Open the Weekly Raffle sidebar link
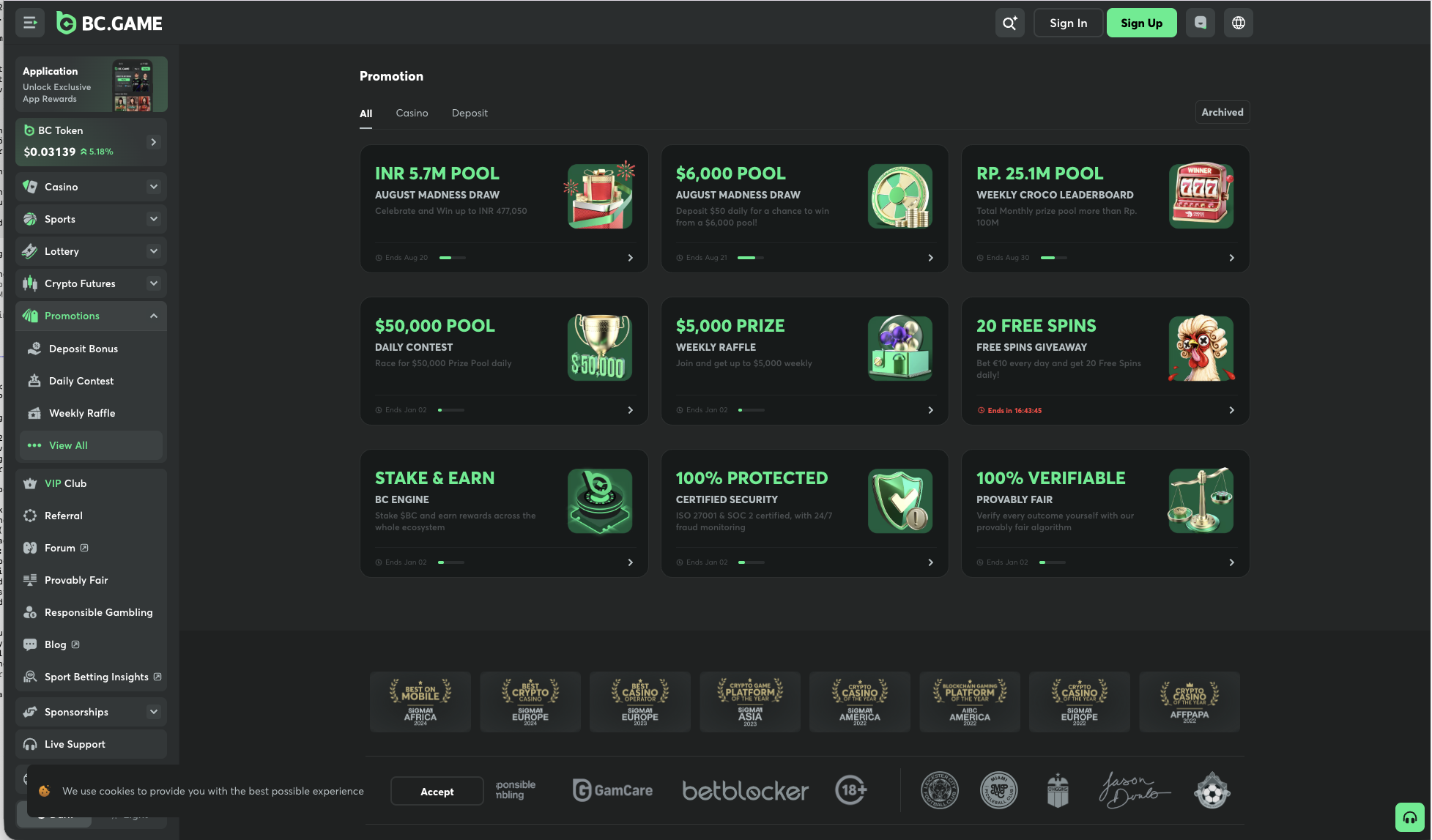This screenshot has height=840, width=1432. pyautogui.click(x=91, y=413)
